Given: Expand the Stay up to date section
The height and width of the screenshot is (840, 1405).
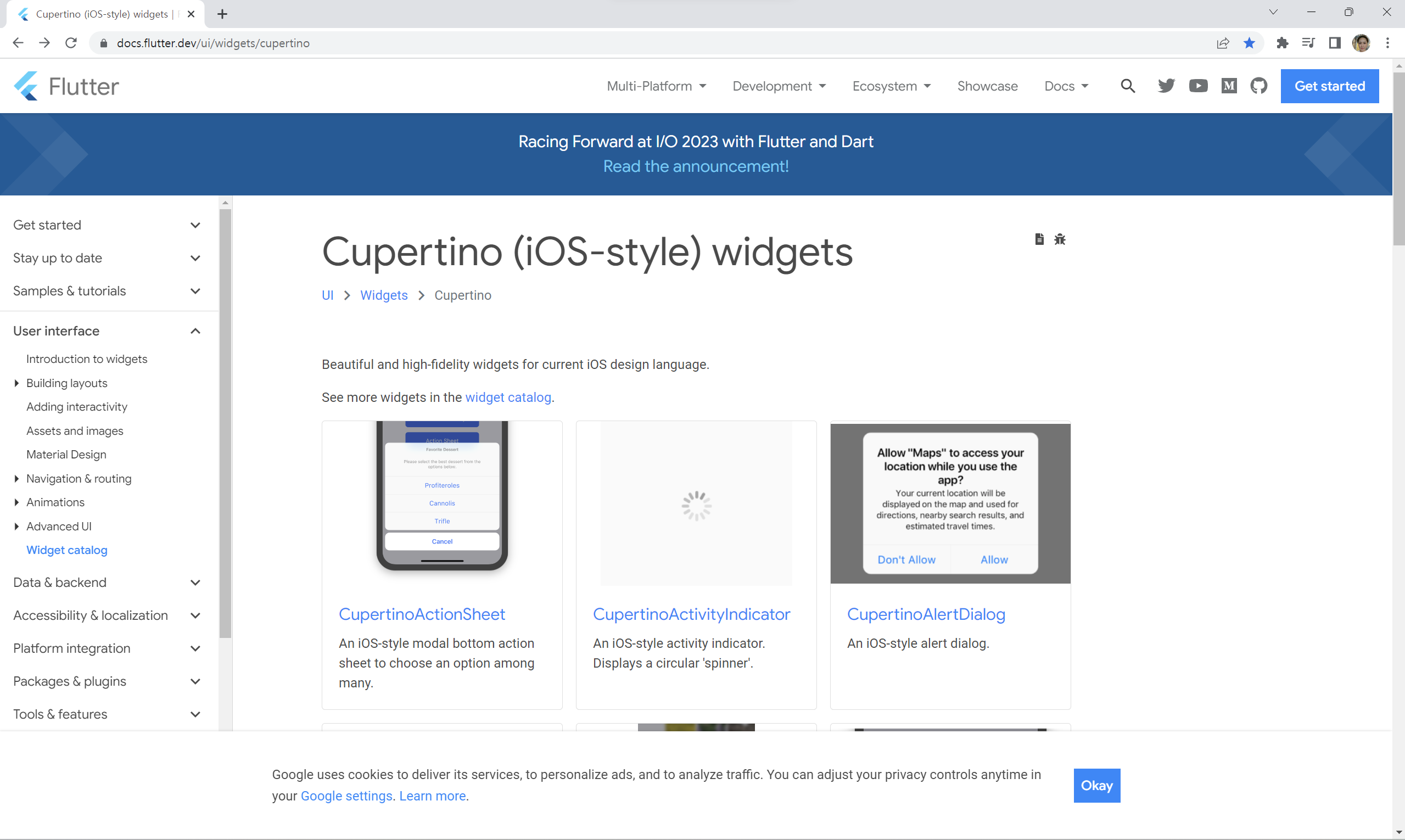Looking at the screenshot, I should 108,258.
